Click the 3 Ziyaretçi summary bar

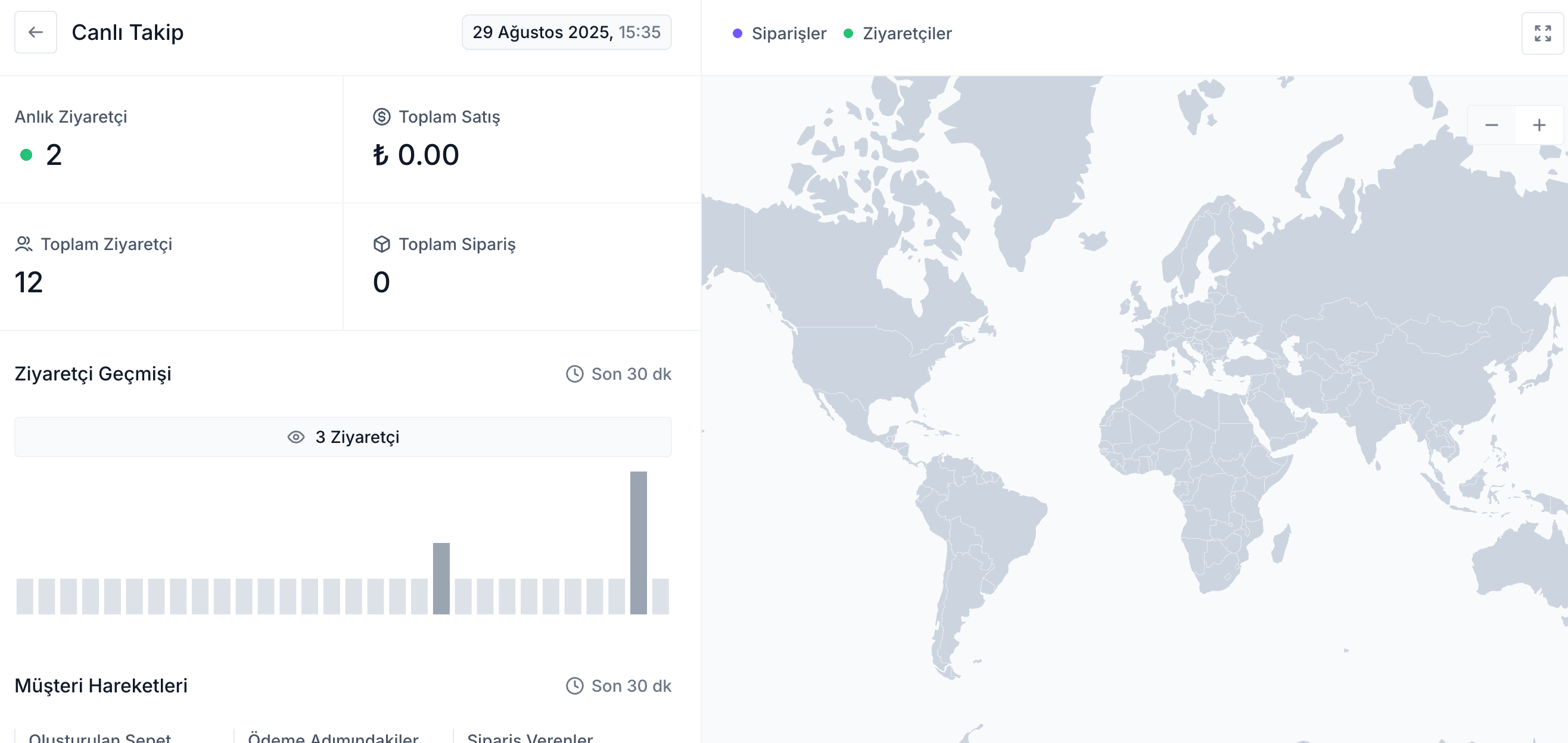point(343,437)
